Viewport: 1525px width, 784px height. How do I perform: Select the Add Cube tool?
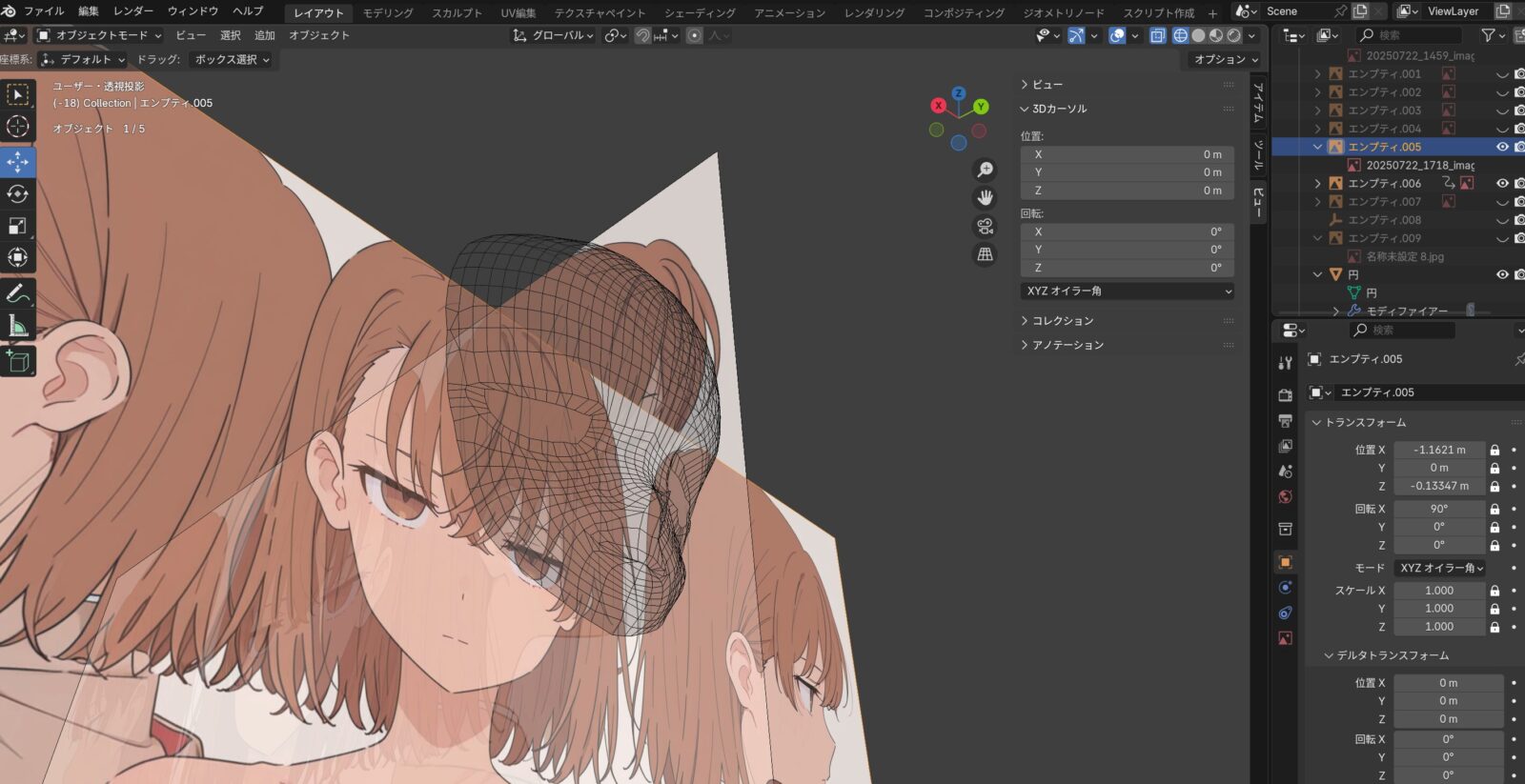[x=17, y=361]
